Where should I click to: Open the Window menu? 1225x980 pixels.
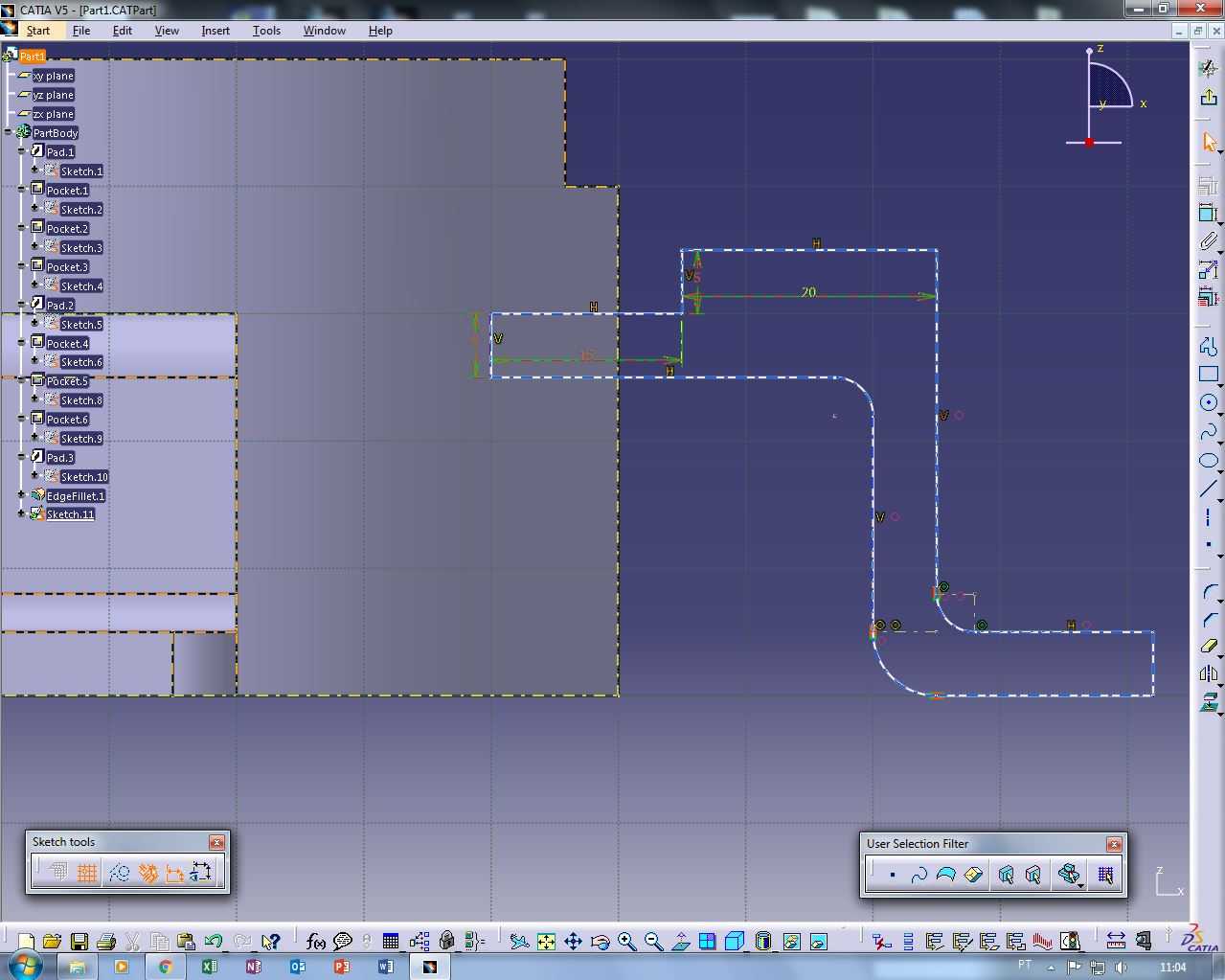(x=325, y=31)
